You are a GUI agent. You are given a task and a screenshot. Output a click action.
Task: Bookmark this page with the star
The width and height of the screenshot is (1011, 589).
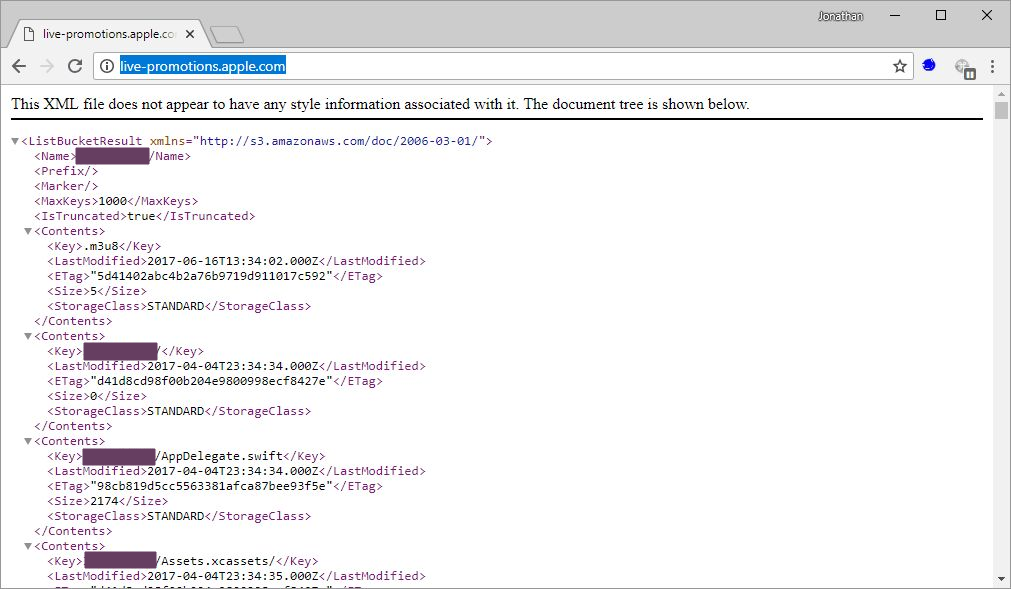899,66
